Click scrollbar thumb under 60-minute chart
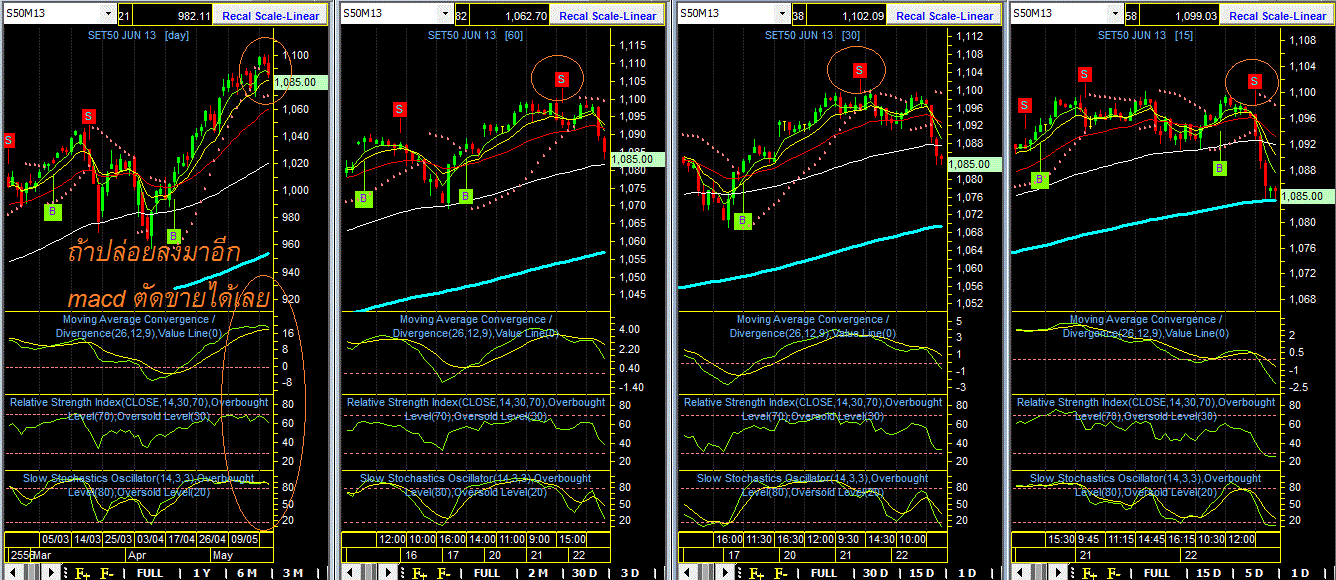This screenshot has height=580, width=1336. pos(370,572)
